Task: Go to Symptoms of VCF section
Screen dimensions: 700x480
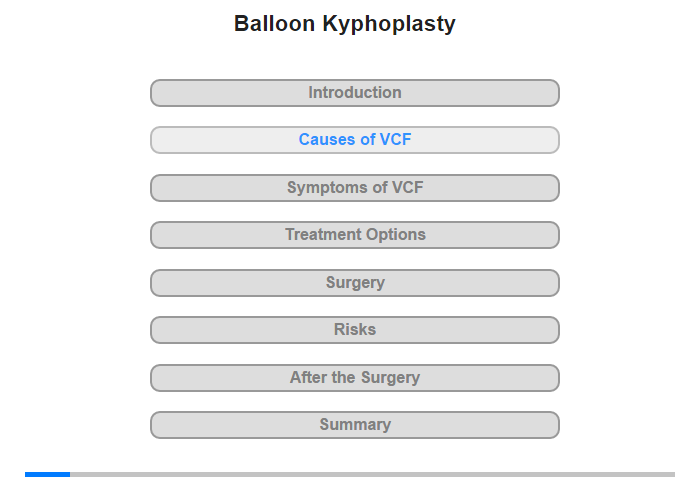Action: (354, 188)
